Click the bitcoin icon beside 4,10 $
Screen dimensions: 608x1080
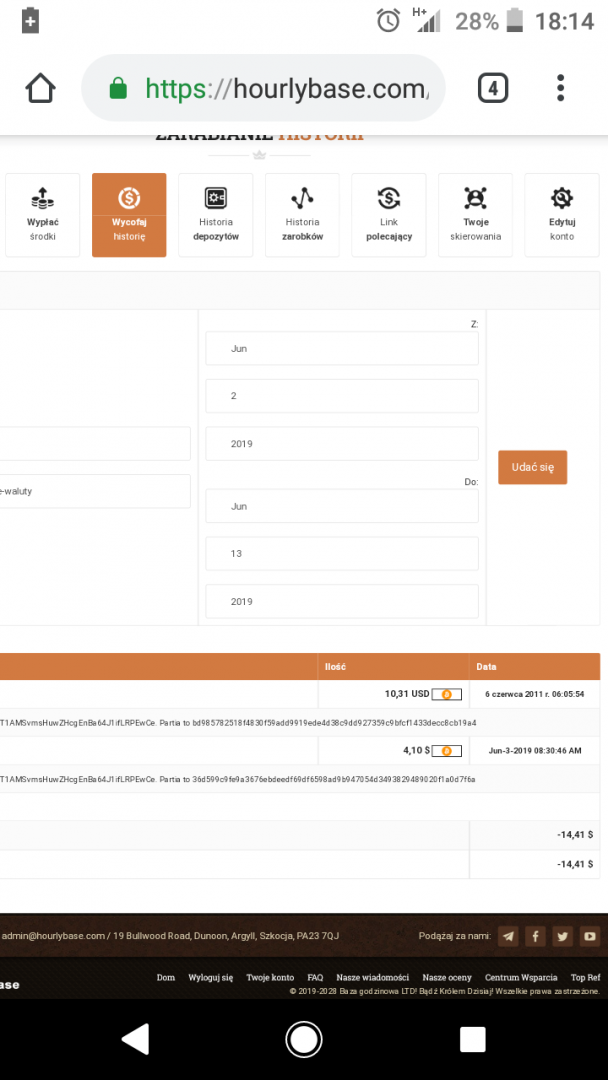pyautogui.click(x=446, y=751)
